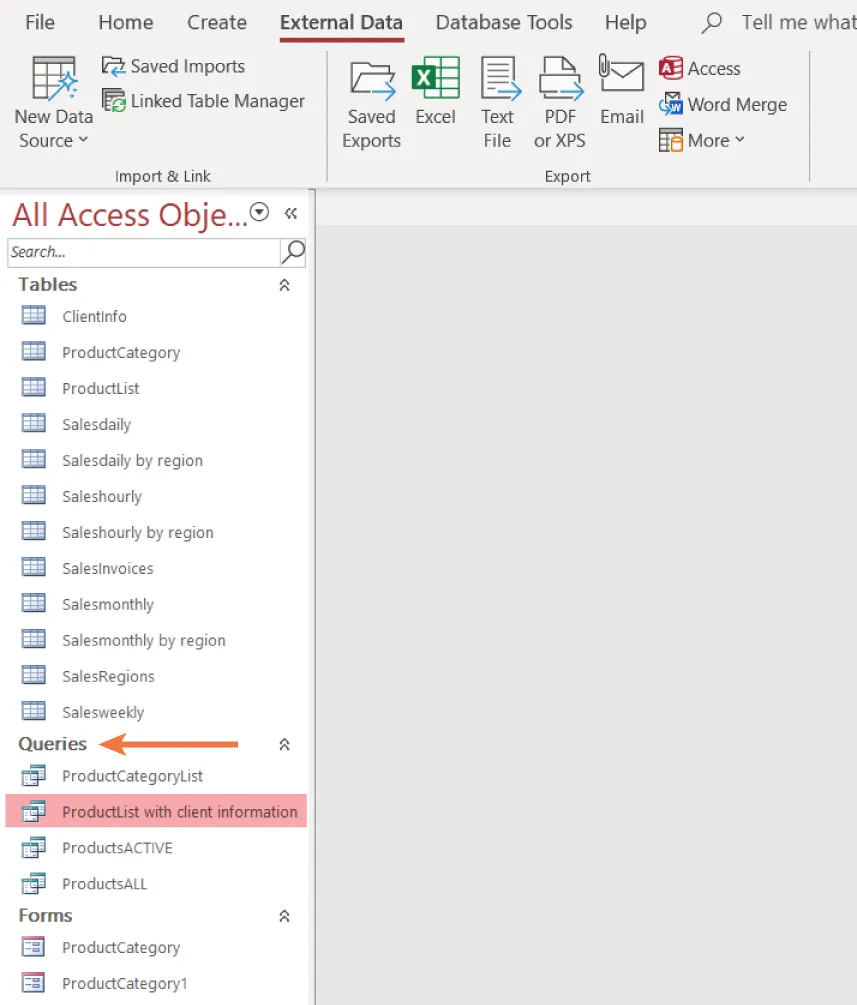Screen dimensions: 857x1005
Task: Start a Word Merge
Action: point(723,104)
